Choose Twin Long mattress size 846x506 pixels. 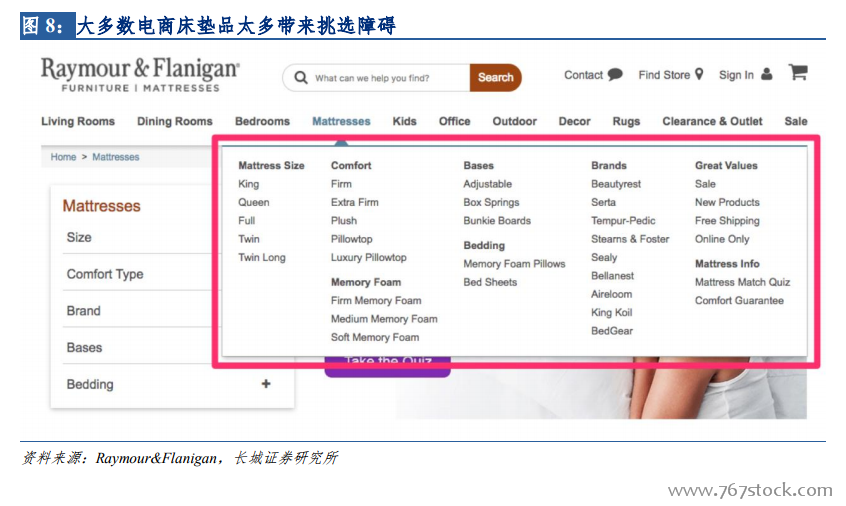[262, 257]
